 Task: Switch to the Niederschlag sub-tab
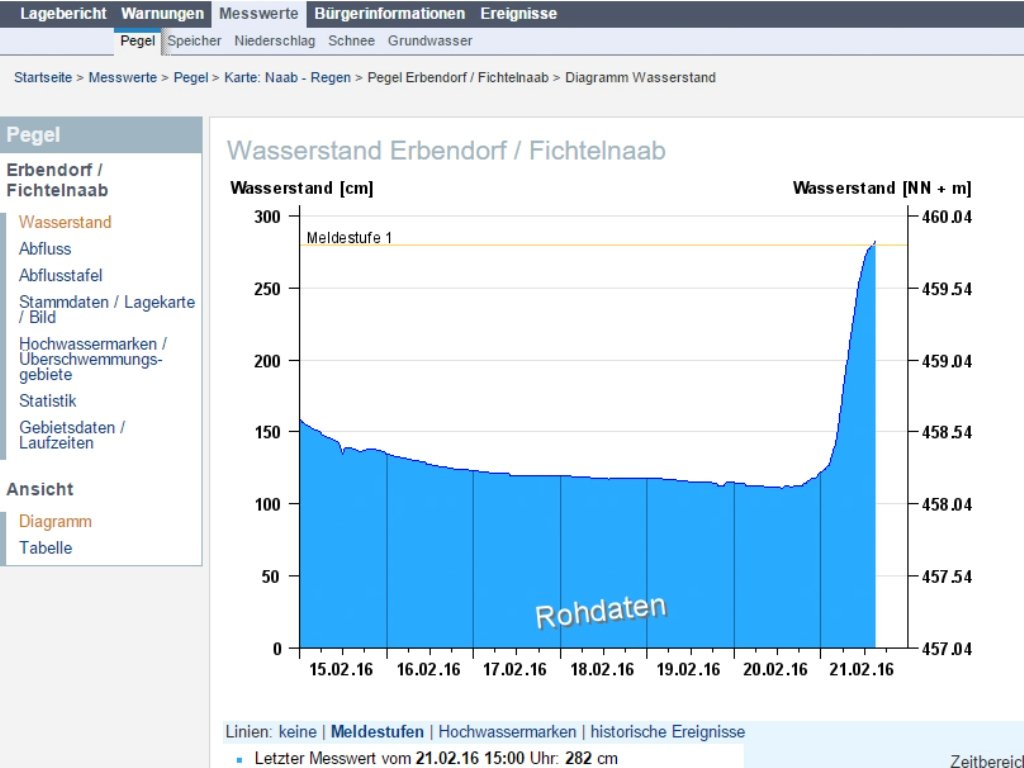coord(274,40)
